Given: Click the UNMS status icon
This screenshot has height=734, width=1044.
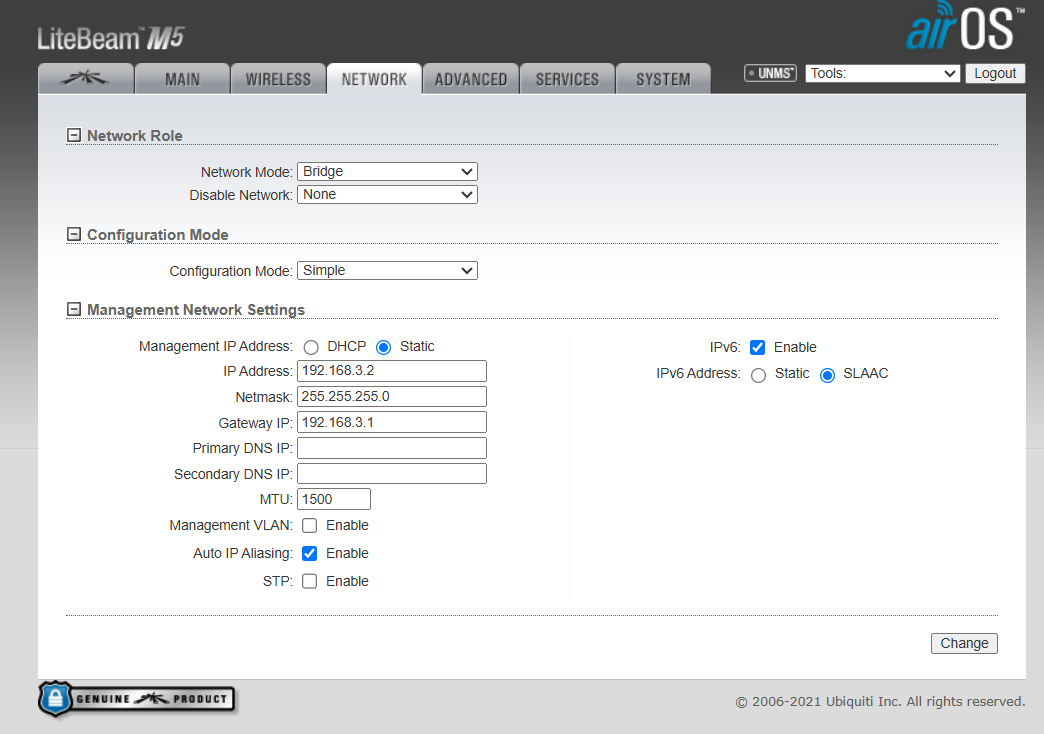Looking at the screenshot, I should (x=770, y=73).
